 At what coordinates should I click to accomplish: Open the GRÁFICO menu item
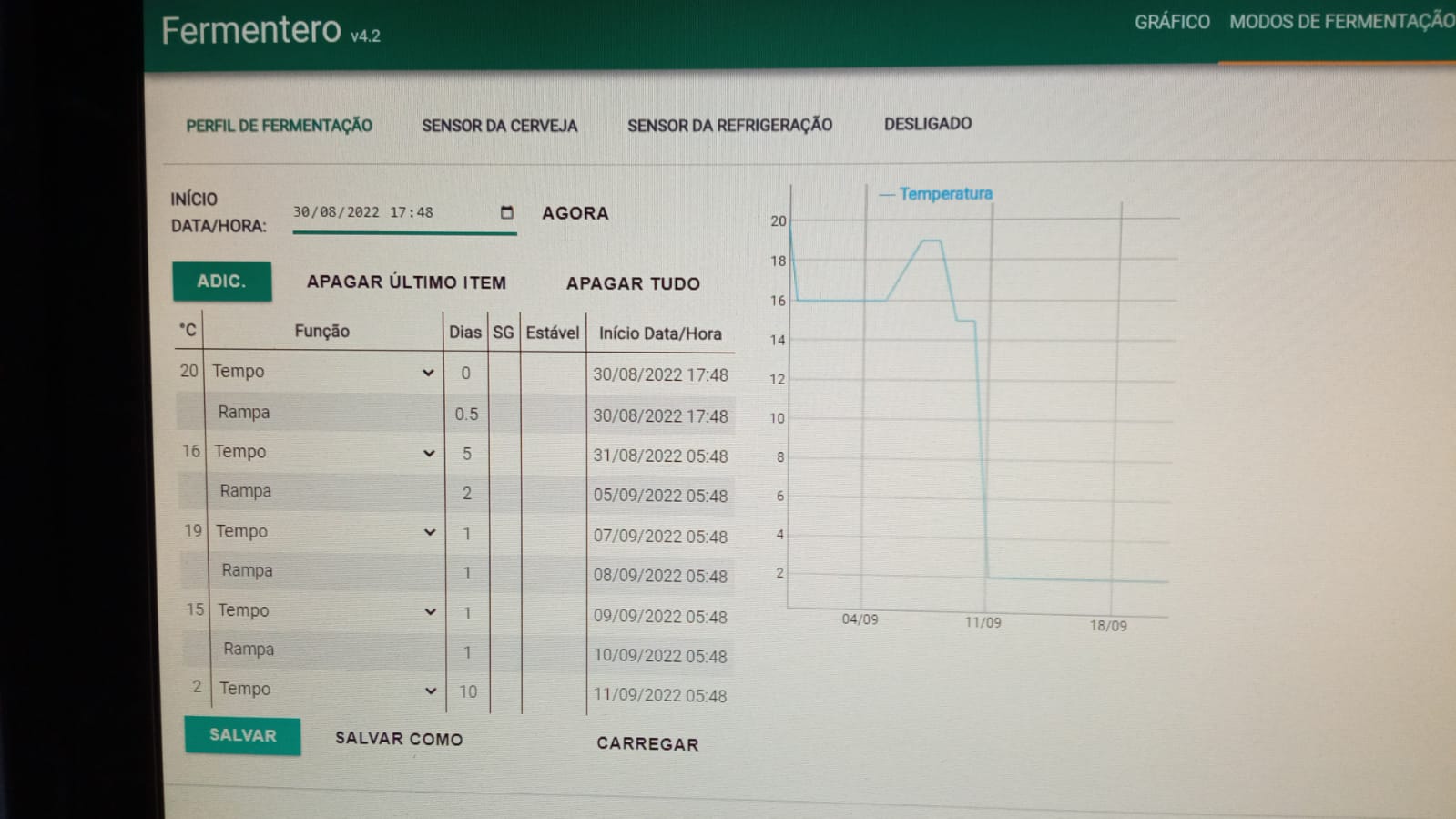click(1172, 22)
